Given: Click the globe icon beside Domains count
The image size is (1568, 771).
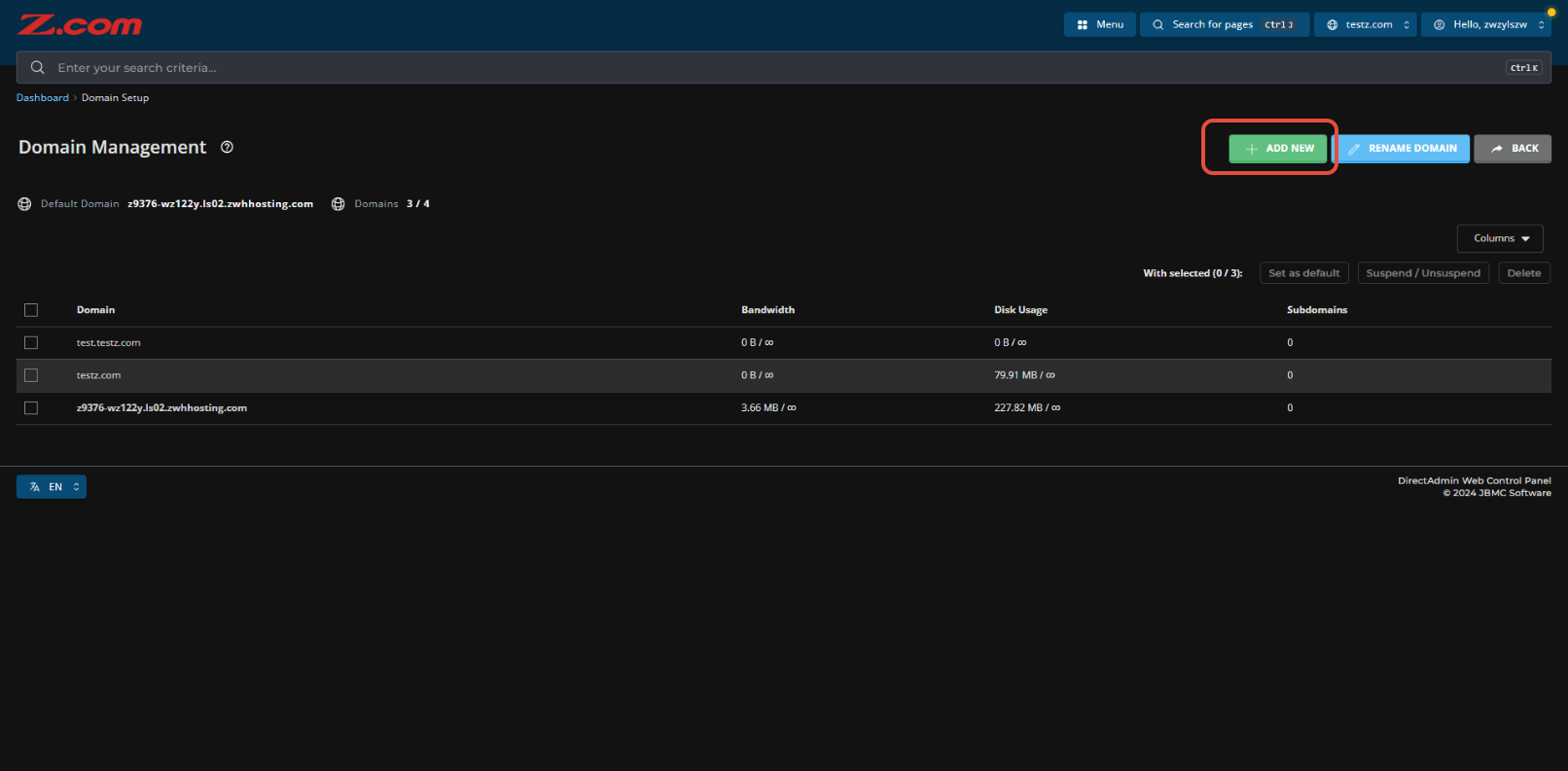Looking at the screenshot, I should [338, 204].
